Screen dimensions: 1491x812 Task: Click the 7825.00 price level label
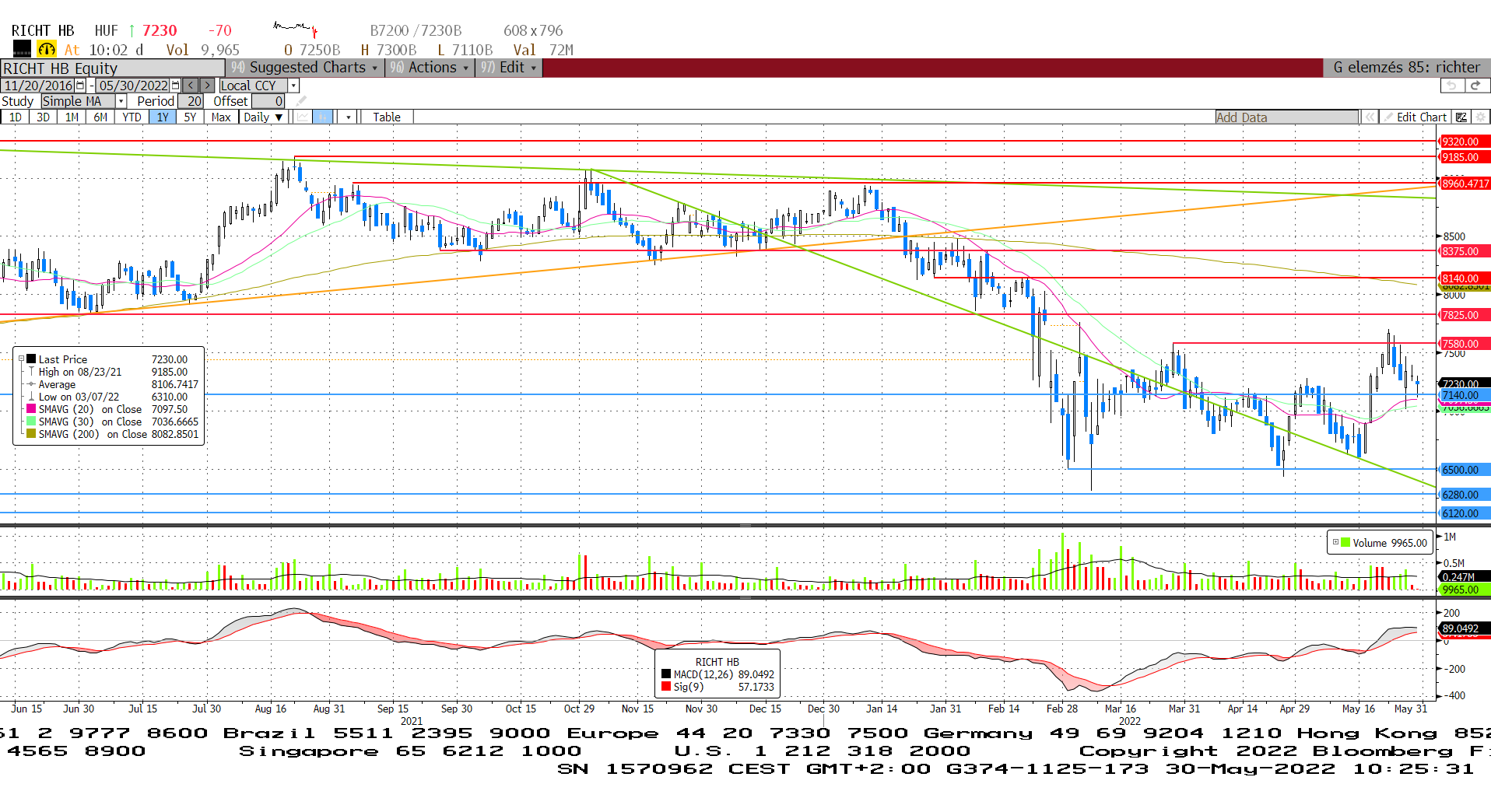pos(1465,315)
